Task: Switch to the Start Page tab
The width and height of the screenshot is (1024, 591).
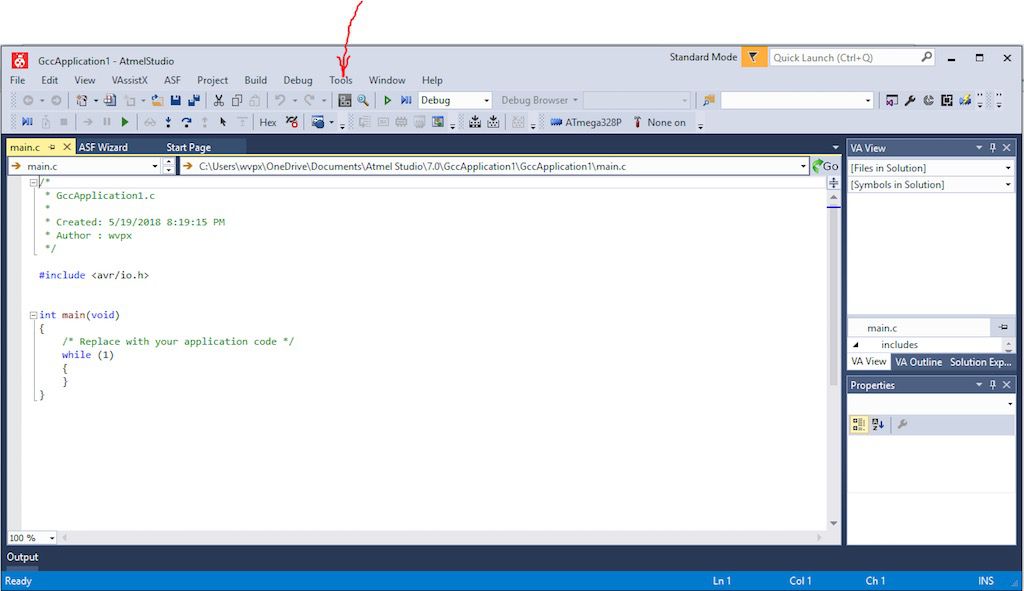Action: (x=188, y=147)
